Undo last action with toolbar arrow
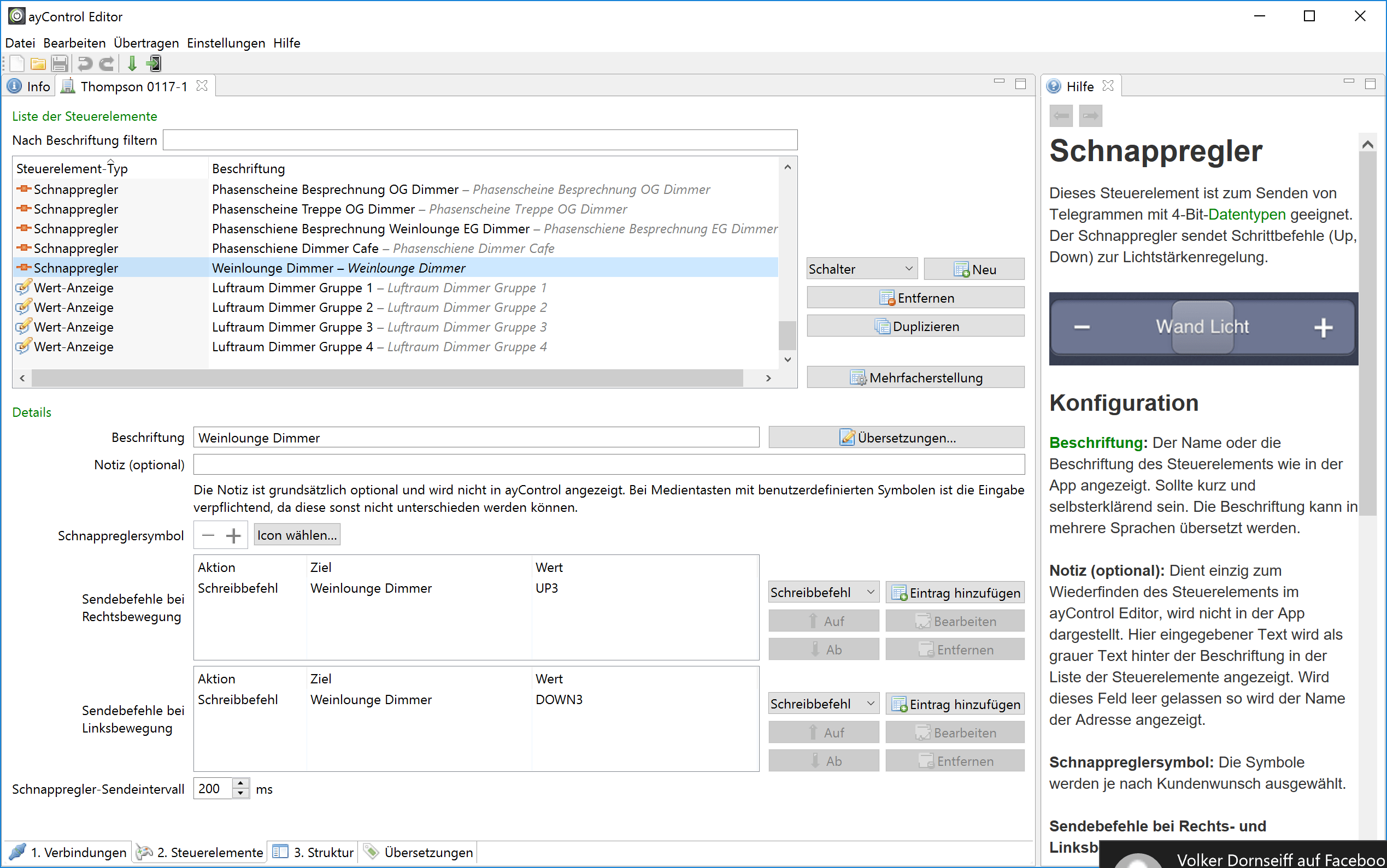 85,63
